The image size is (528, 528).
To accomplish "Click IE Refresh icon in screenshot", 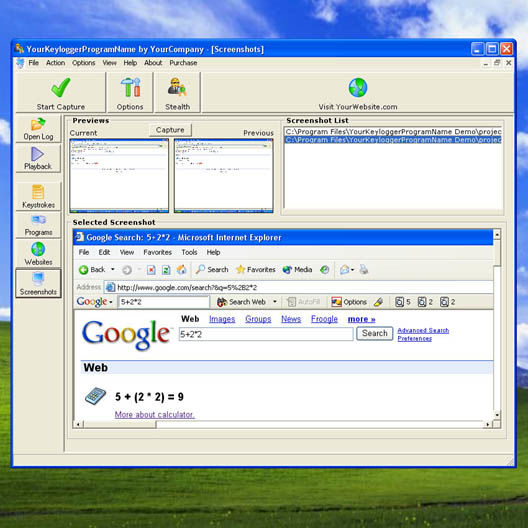I will [x=166, y=270].
